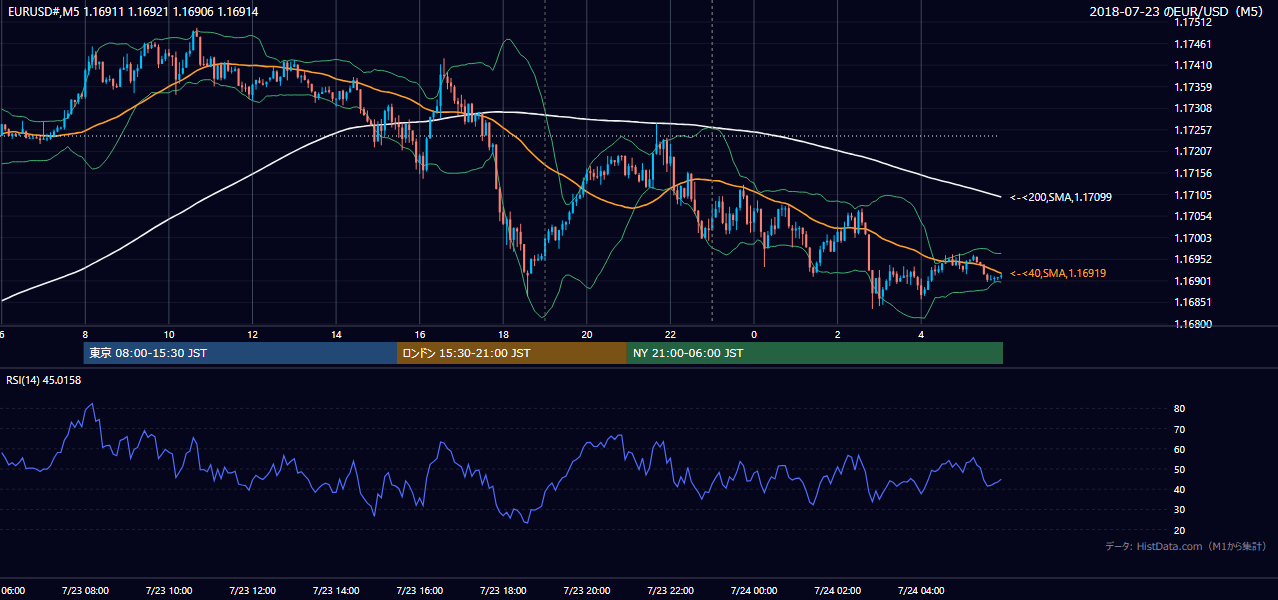This screenshot has height=600, width=1278.
Task: Click the ロンドン 15:30-21:00 JST session bar
Action: pos(511,353)
